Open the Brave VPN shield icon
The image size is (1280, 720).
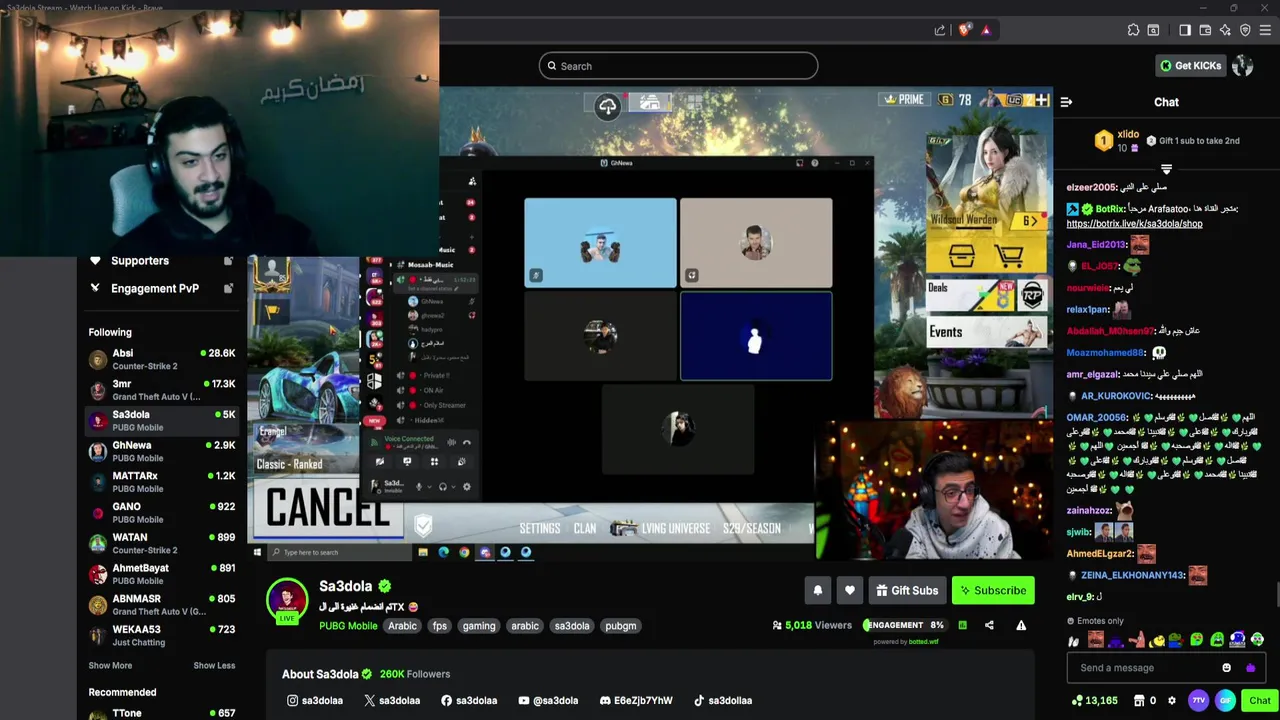point(1245,30)
